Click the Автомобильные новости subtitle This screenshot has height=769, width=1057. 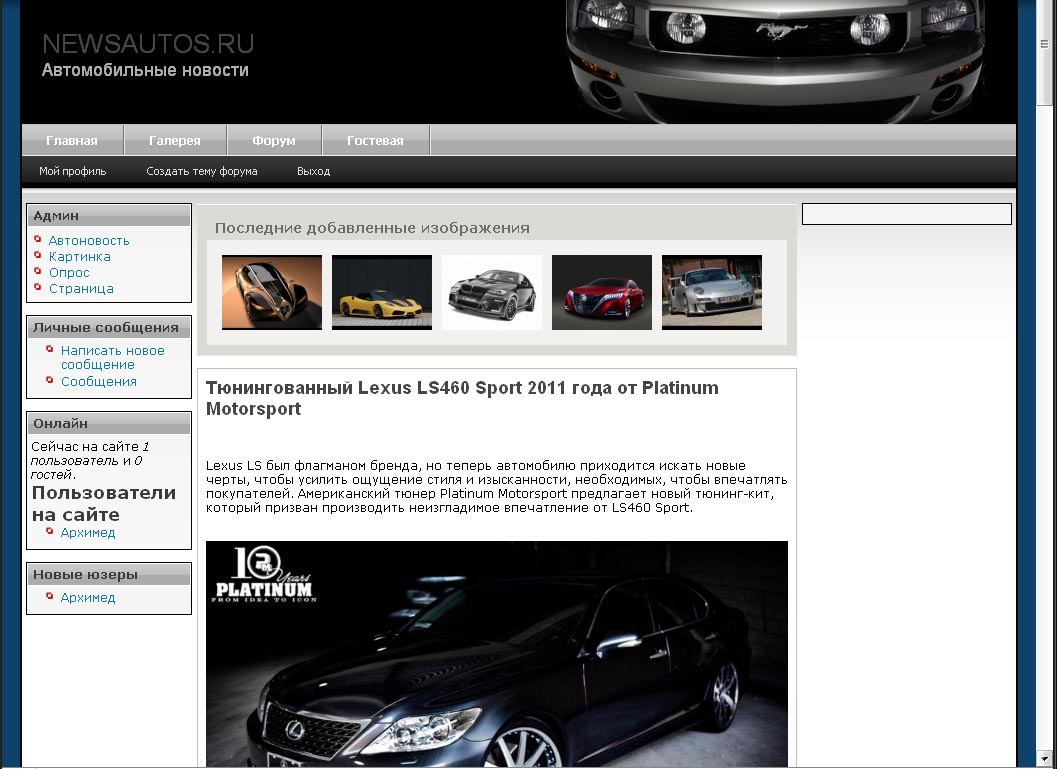click(x=145, y=70)
